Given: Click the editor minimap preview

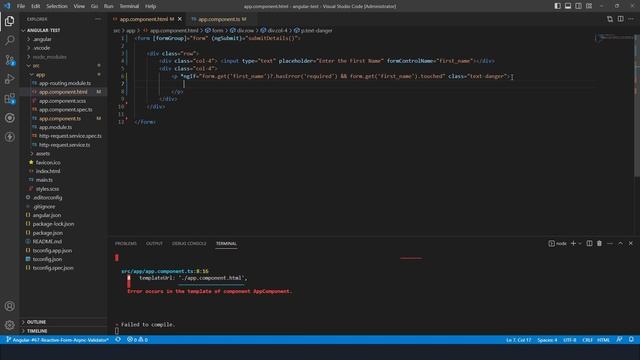Looking at the screenshot, I should click(x=614, y=38).
